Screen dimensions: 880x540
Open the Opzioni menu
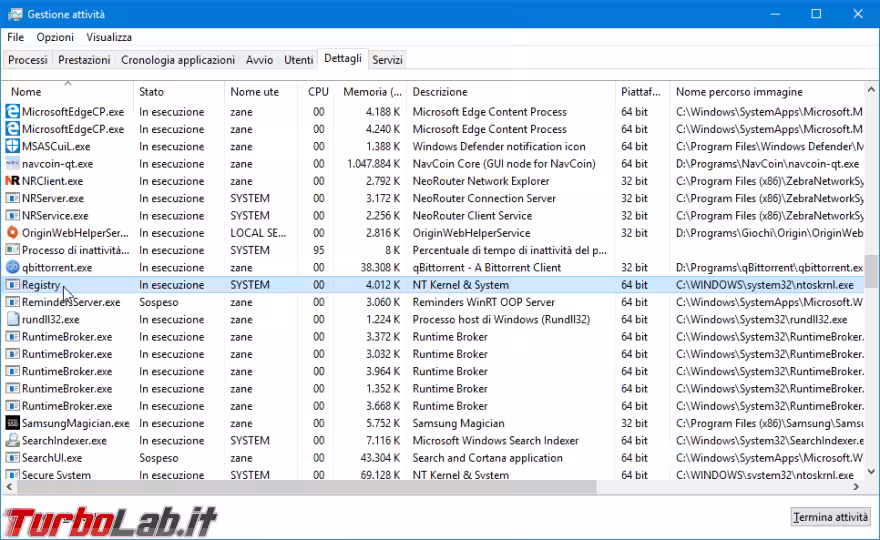(x=55, y=37)
